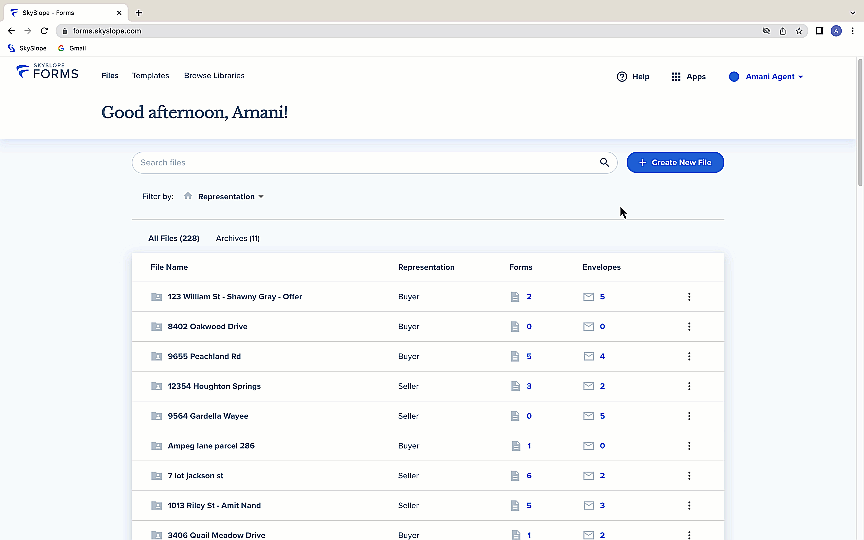Open three-dot menu for 9655 Peachland Rd
864x540 pixels.
[x=689, y=357]
